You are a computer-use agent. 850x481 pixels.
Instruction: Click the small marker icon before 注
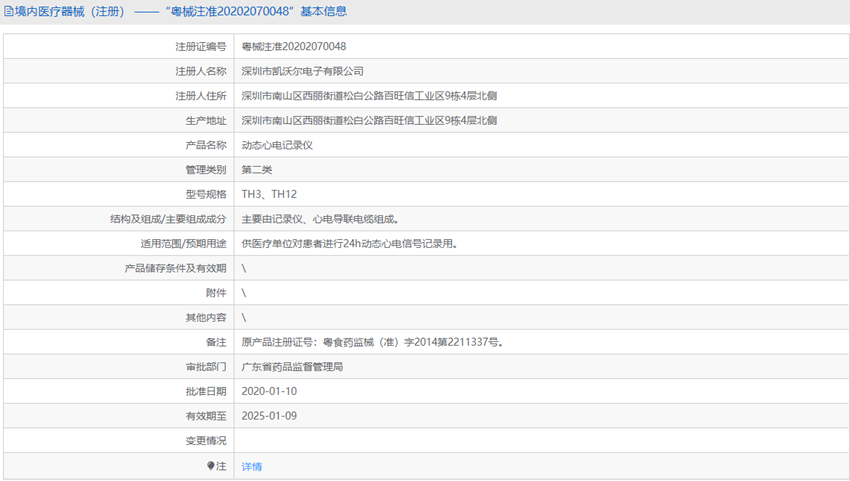[x=211, y=466]
